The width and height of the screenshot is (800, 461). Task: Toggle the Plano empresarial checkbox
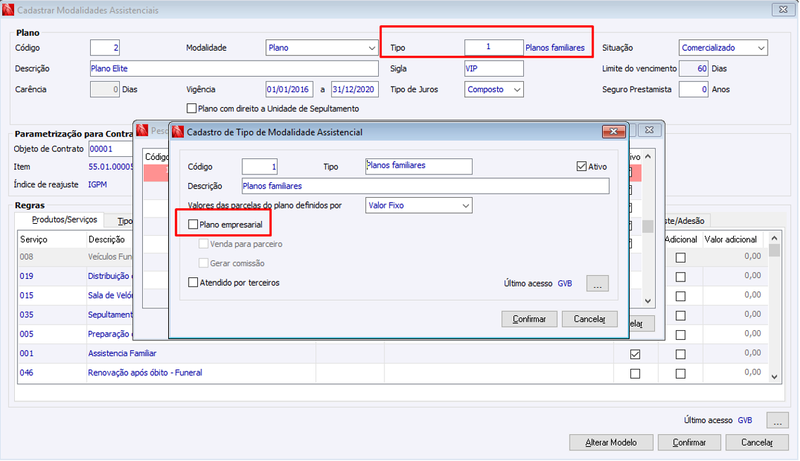click(193, 224)
